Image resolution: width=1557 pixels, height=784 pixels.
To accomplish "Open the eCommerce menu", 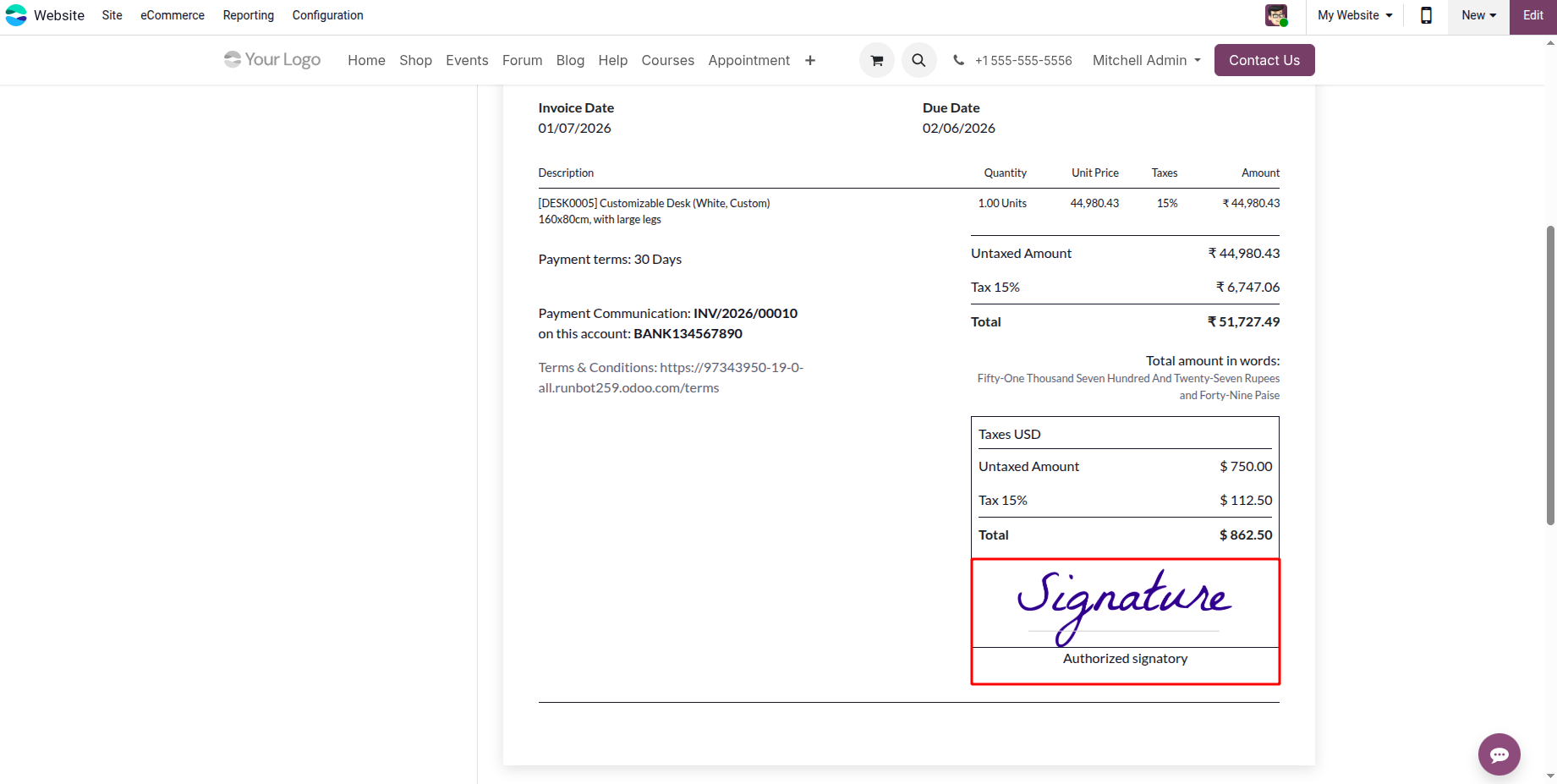I will [173, 15].
